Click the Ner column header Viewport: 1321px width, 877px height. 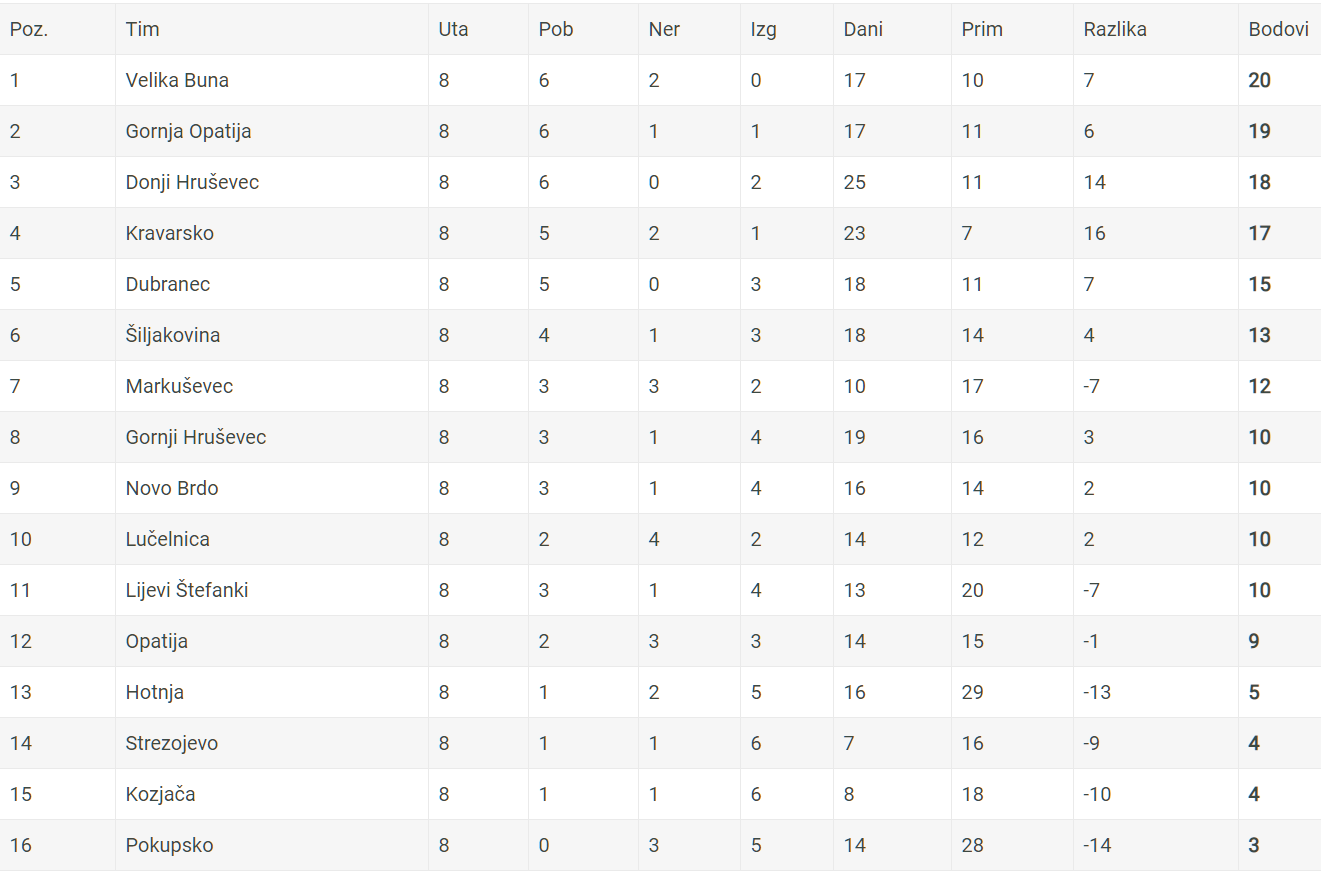664,29
